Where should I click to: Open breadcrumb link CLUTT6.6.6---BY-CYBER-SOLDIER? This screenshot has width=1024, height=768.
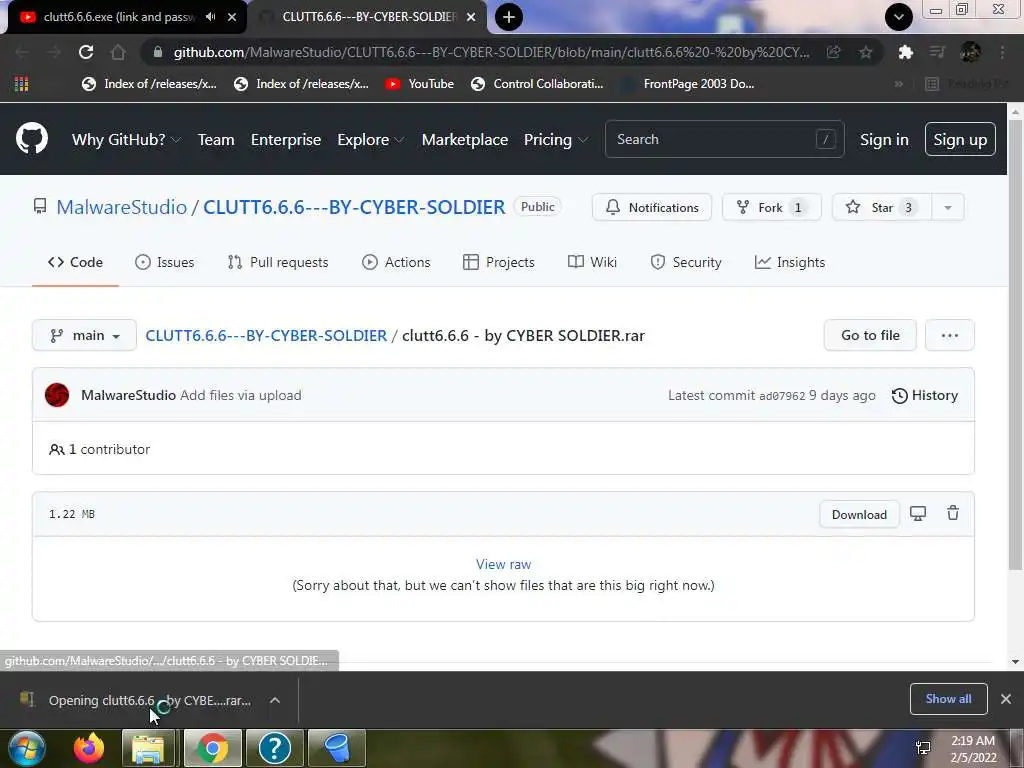(266, 336)
